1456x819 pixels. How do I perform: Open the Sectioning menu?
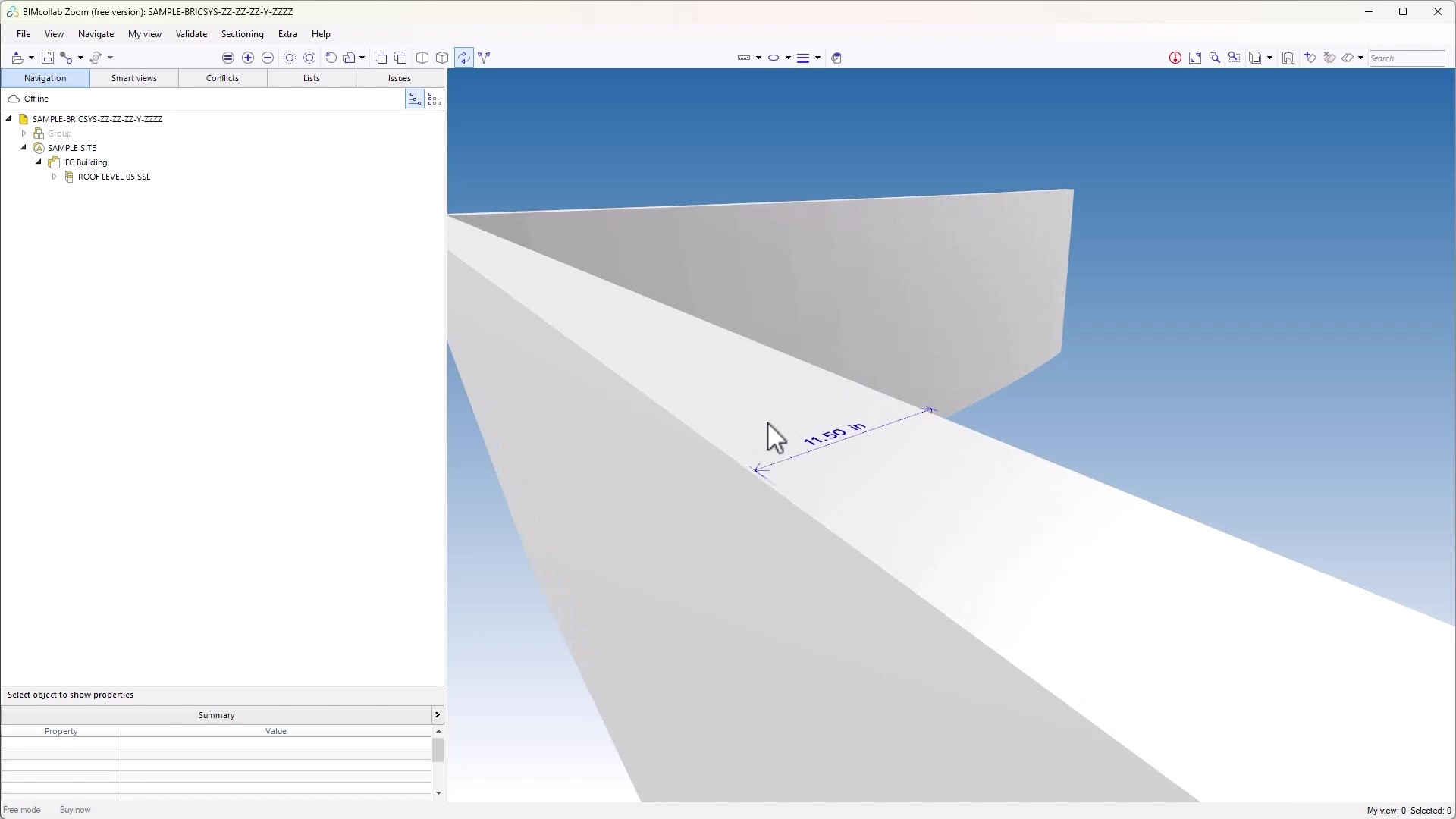pyautogui.click(x=242, y=34)
